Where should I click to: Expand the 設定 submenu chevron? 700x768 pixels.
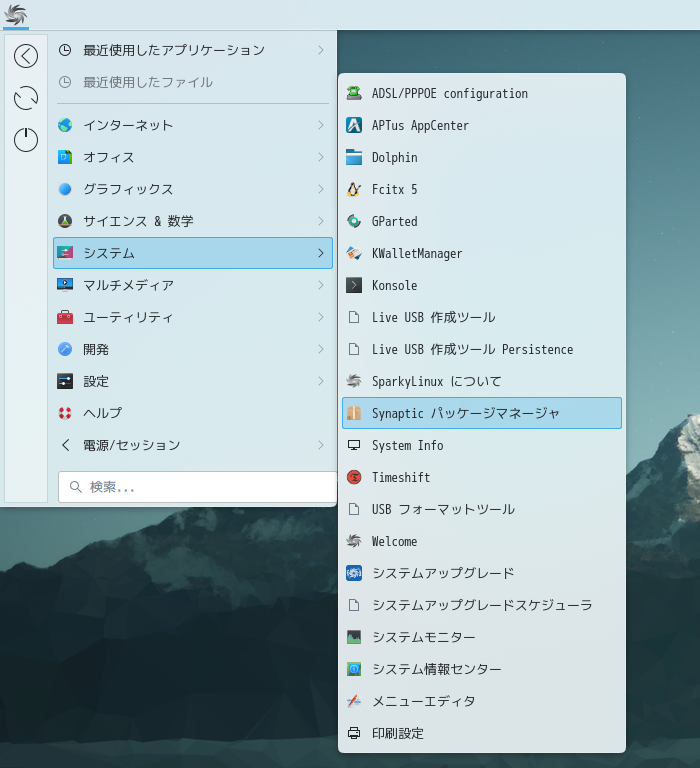(321, 381)
